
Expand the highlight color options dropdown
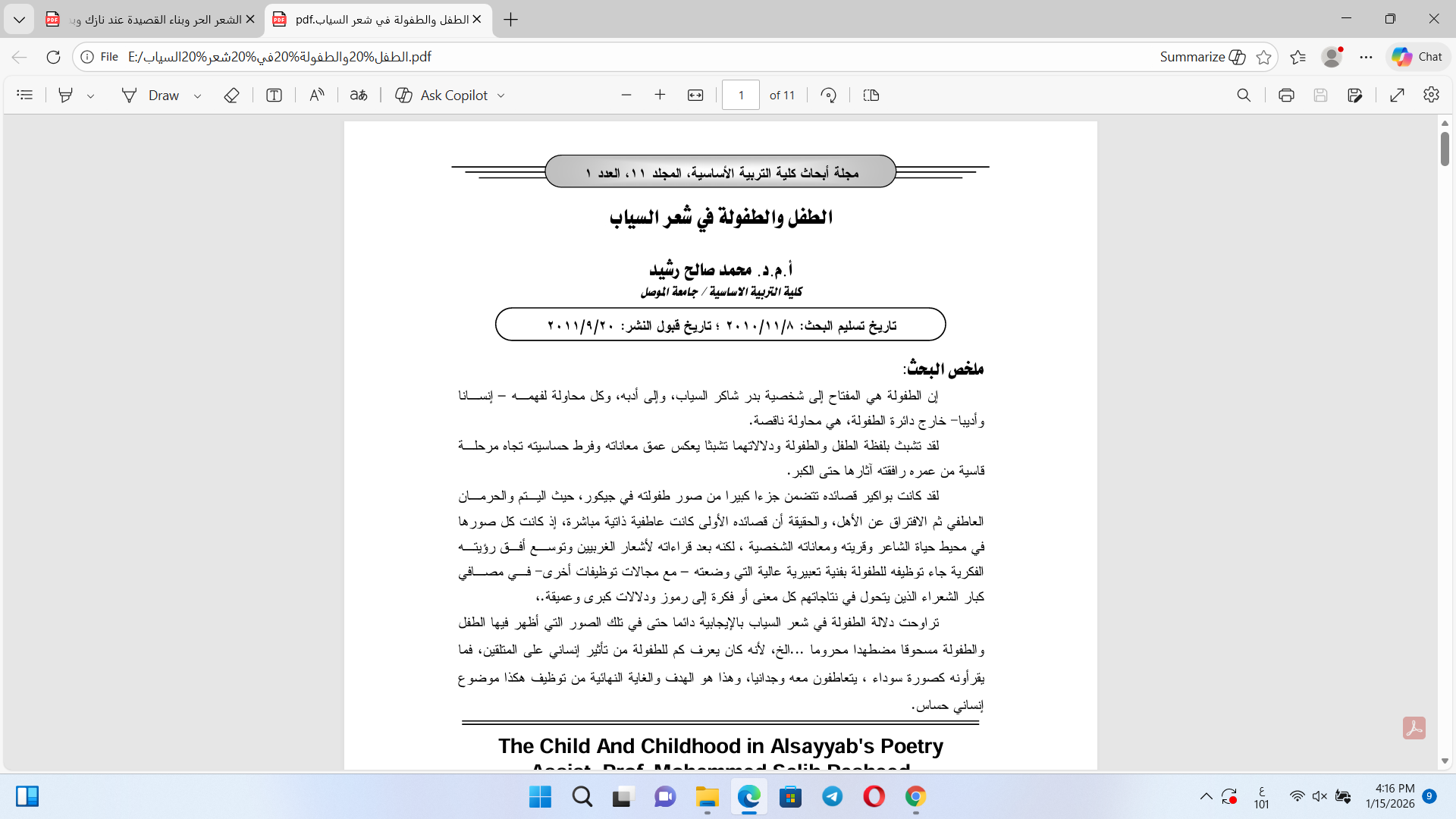tap(91, 96)
